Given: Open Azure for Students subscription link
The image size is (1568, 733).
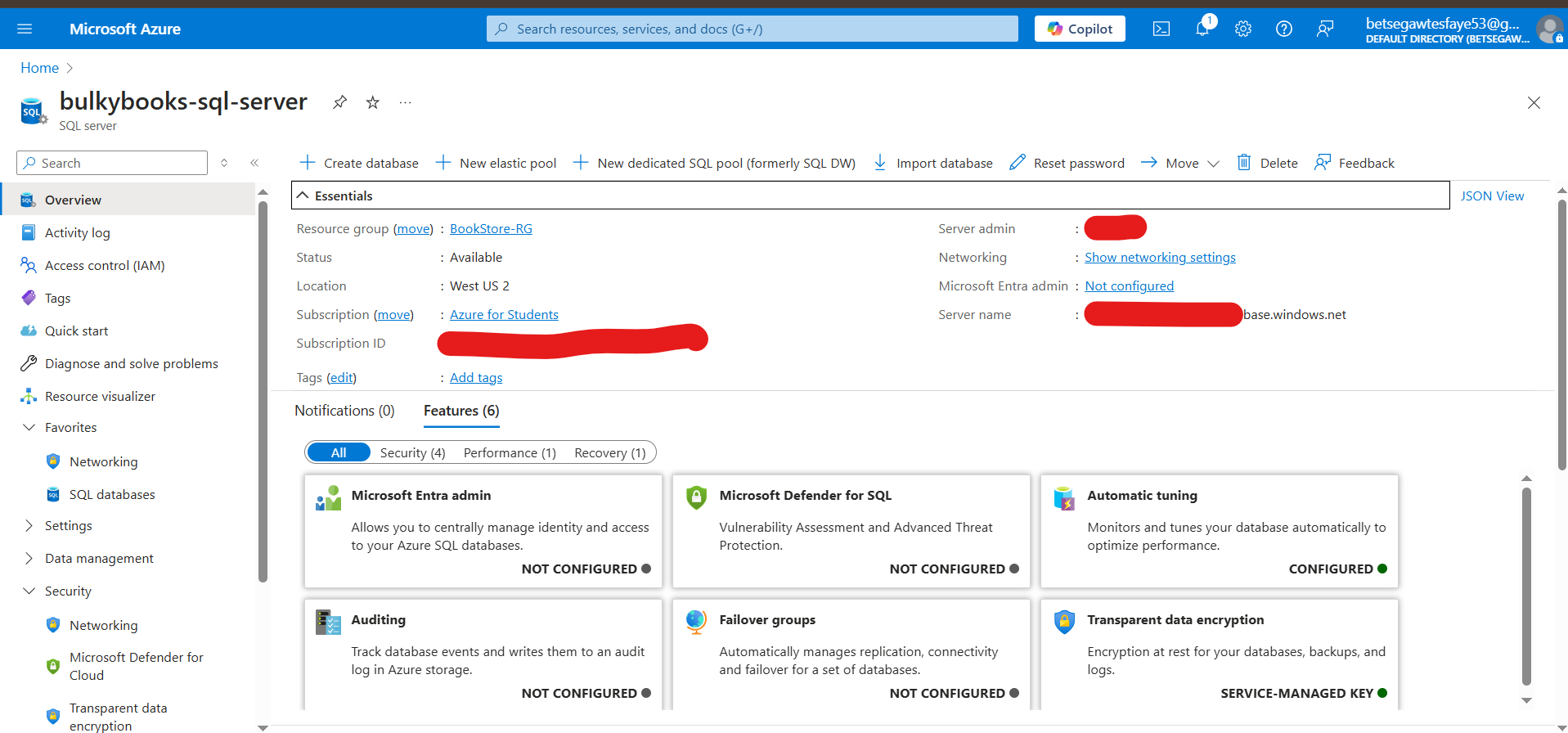Looking at the screenshot, I should (x=504, y=314).
